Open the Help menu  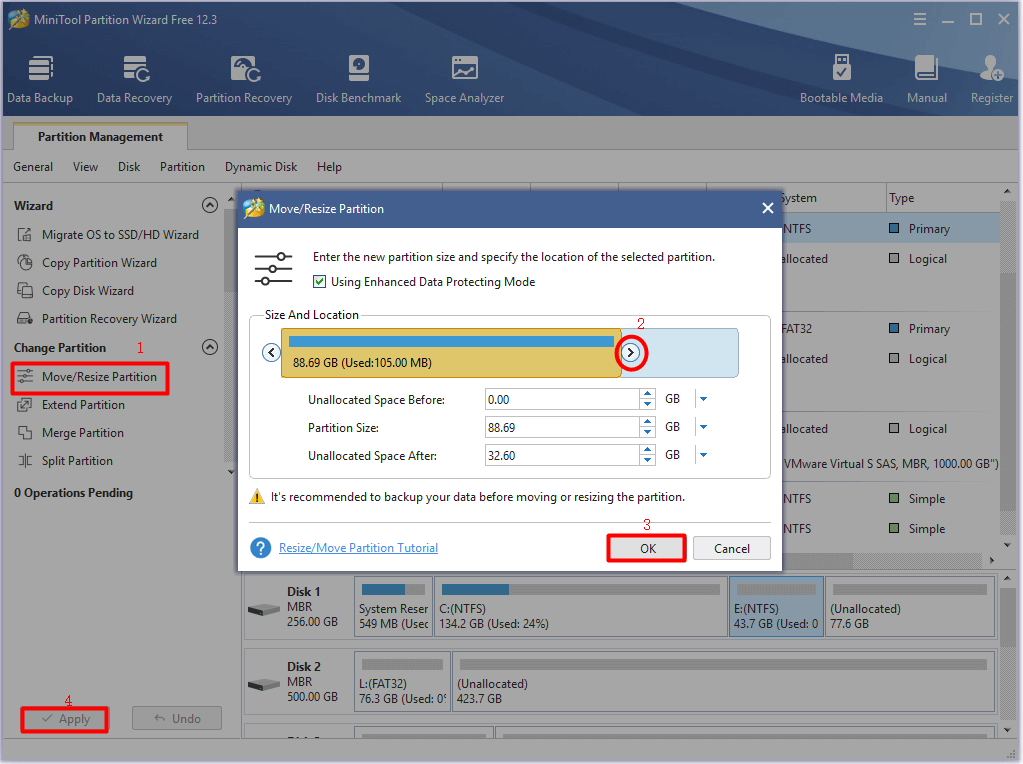click(329, 167)
